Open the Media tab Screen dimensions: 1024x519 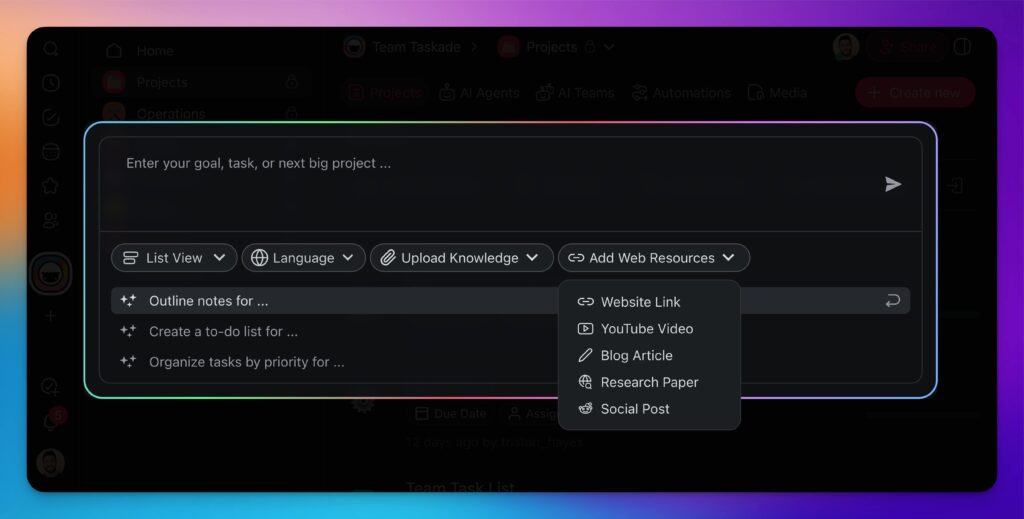pos(777,93)
